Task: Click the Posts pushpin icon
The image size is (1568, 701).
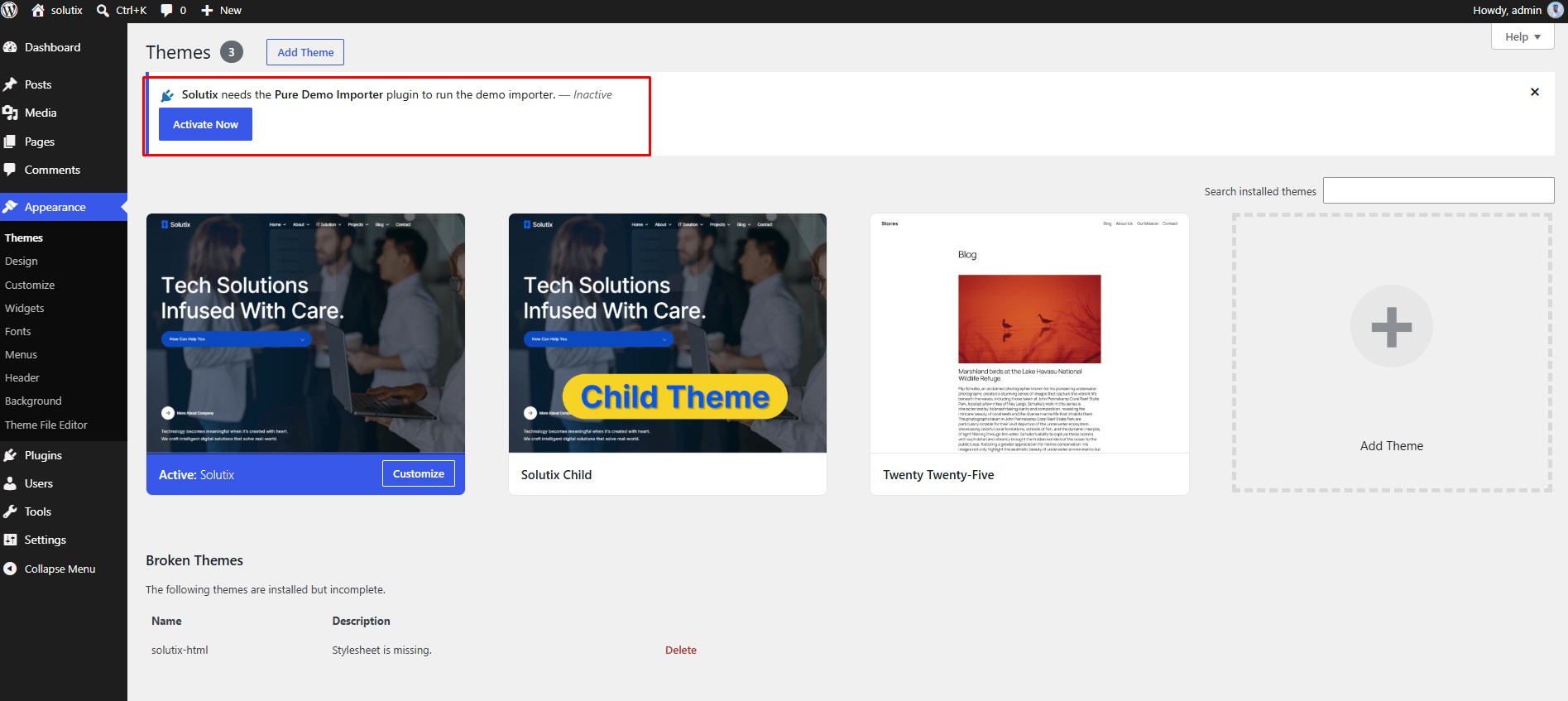Action: (x=10, y=84)
